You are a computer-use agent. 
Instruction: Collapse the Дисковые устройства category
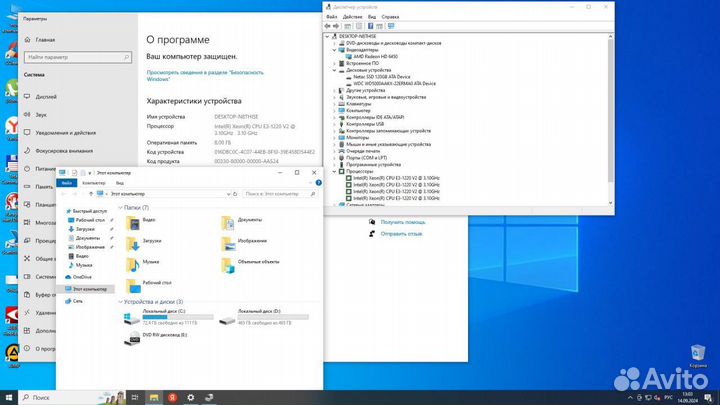[334, 70]
